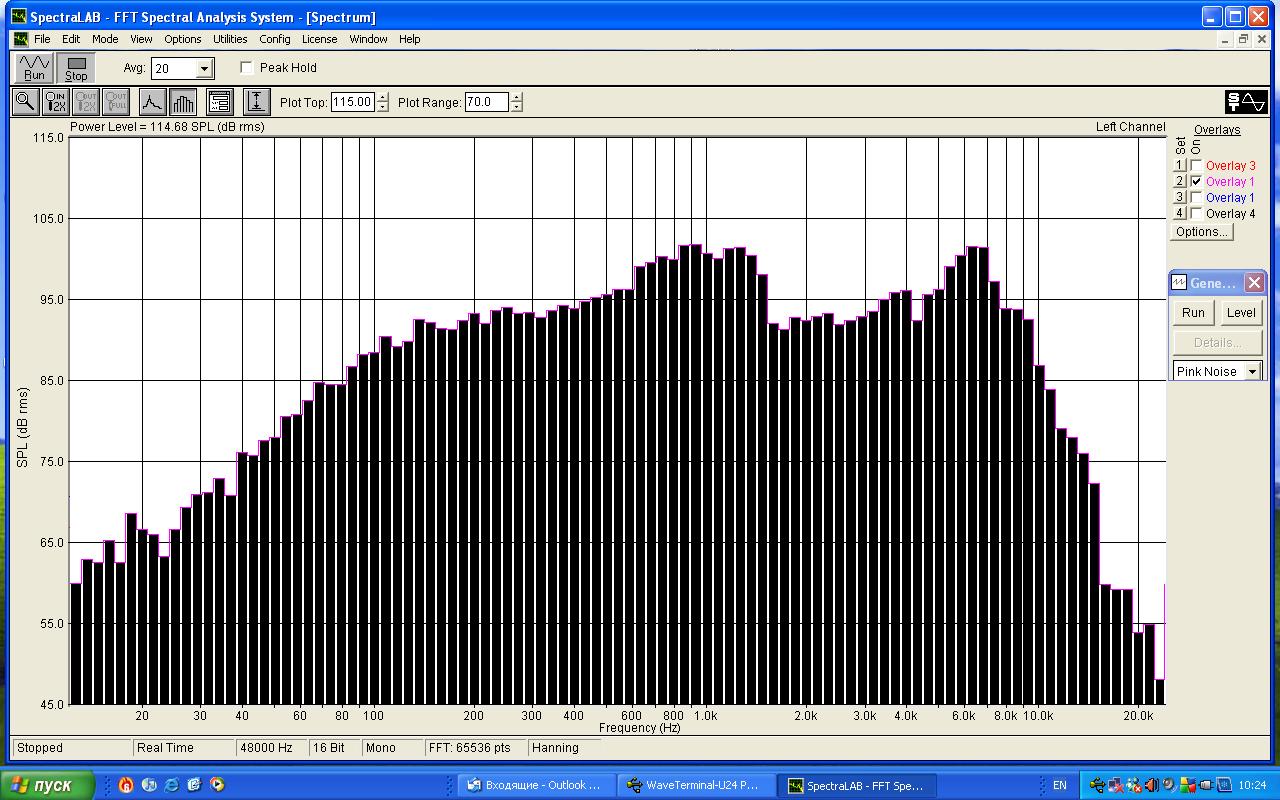Click overlay Set 2 button

coord(1179,182)
